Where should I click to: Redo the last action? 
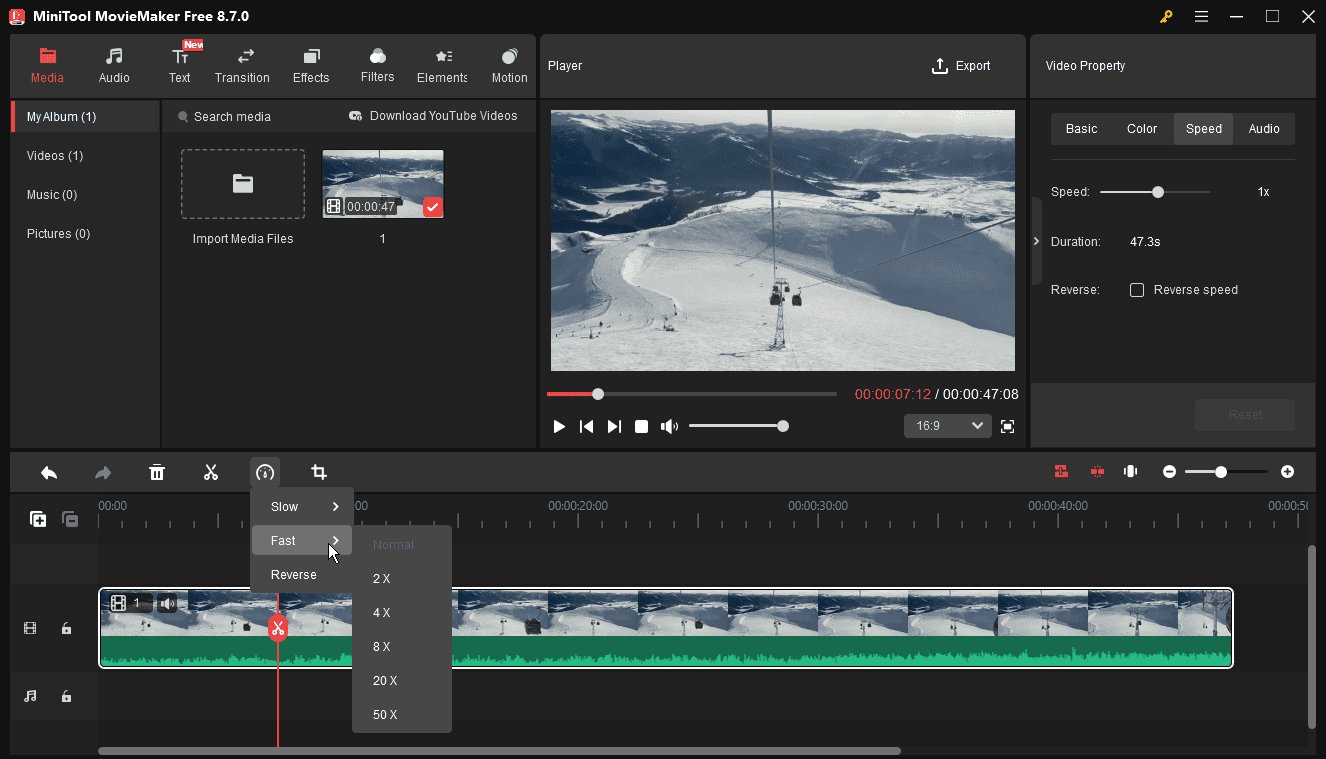pos(102,472)
